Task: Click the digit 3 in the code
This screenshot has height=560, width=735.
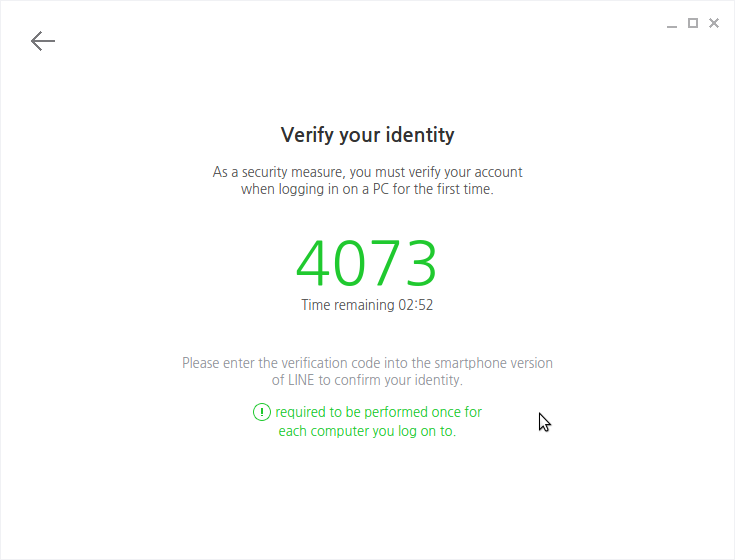Action: (421, 263)
